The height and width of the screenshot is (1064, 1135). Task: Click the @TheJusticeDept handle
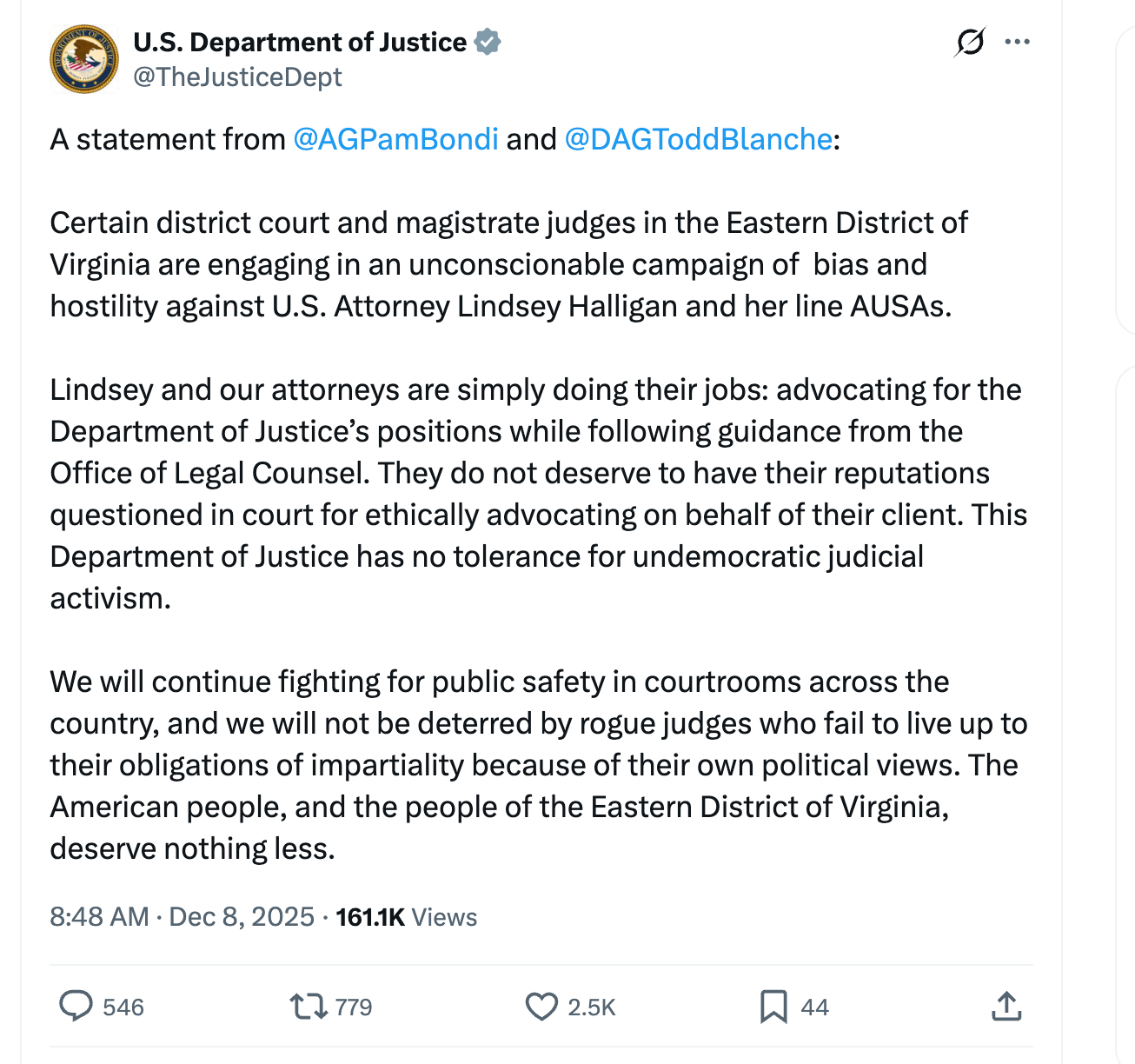pyautogui.click(x=237, y=77)
